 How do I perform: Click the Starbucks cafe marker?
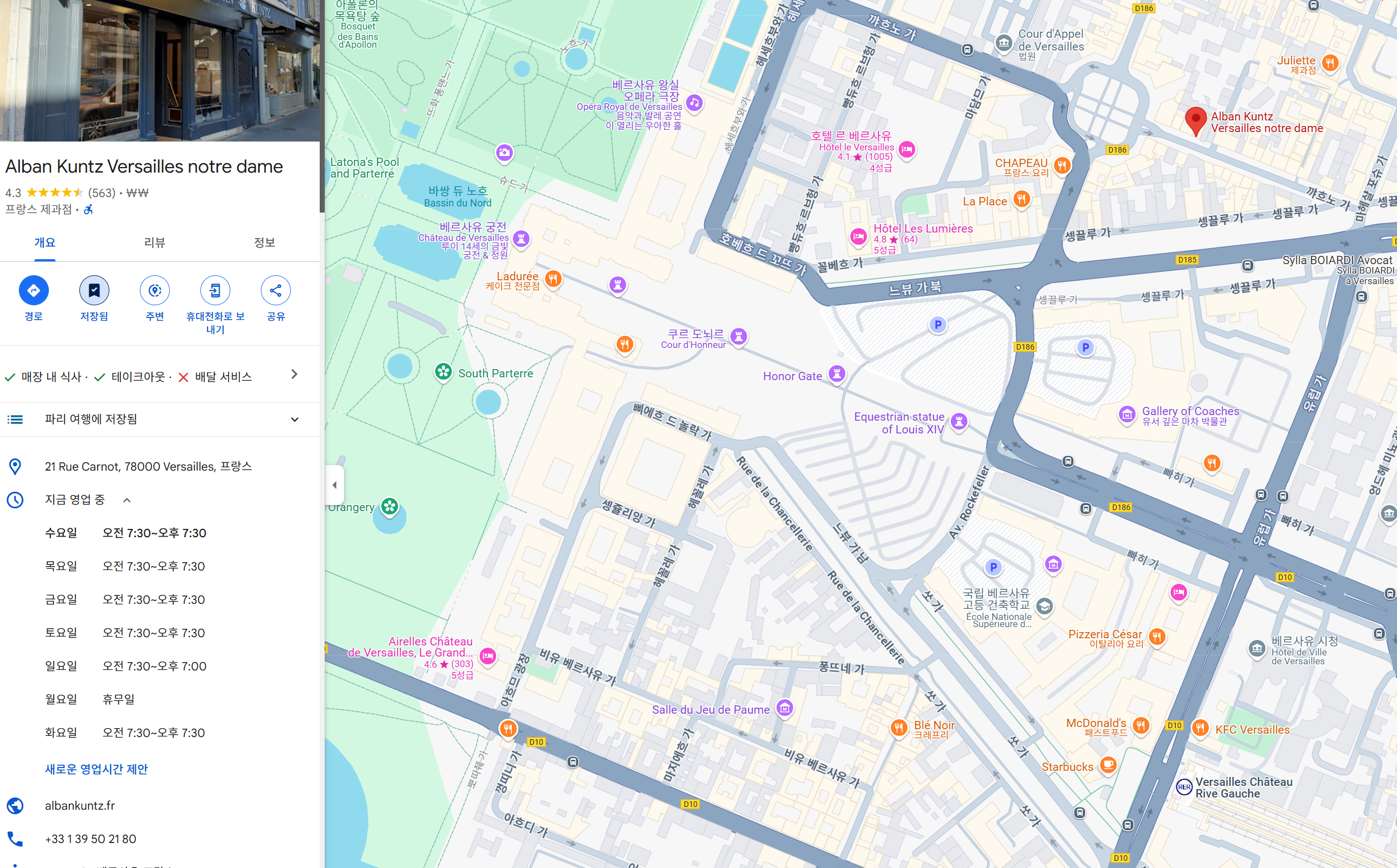[x=1108, y=765]
